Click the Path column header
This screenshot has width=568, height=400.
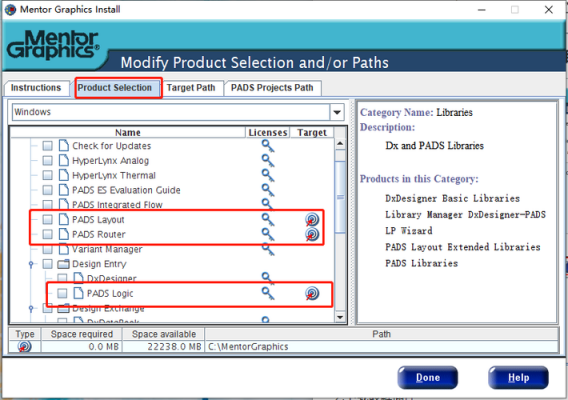click(x=381, y=334)
